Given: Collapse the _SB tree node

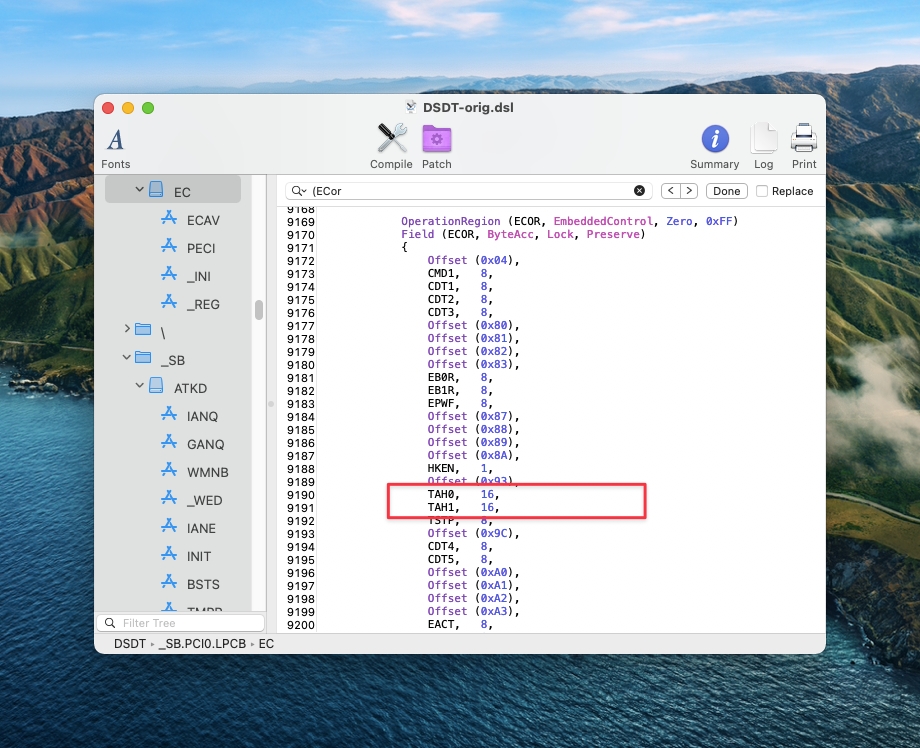Looking at the screenshot, I should pyautogui.click(x=127, y=358).
